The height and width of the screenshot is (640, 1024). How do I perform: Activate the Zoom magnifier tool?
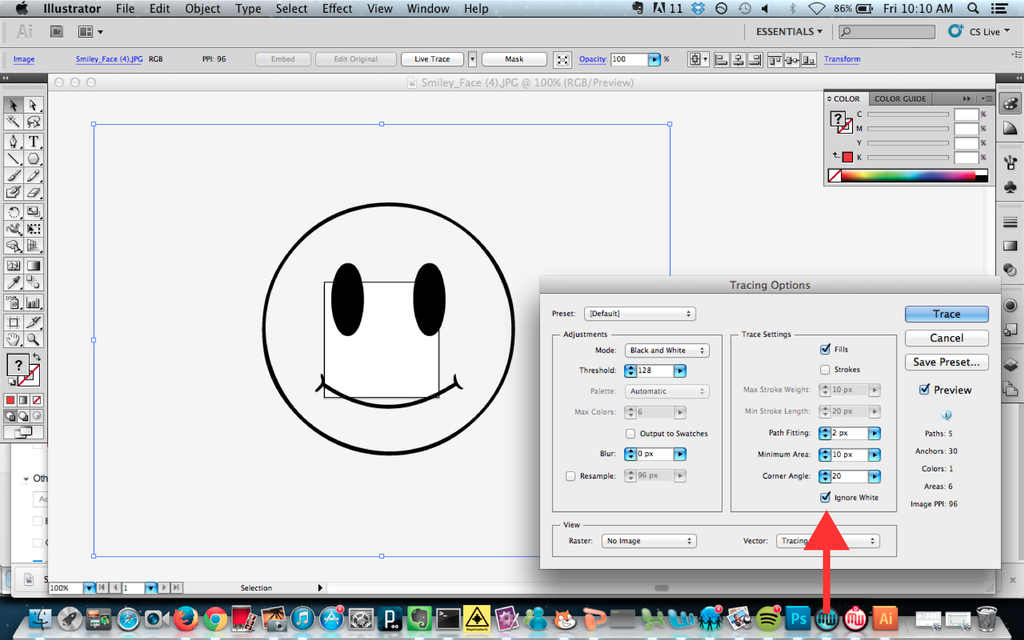33,340
